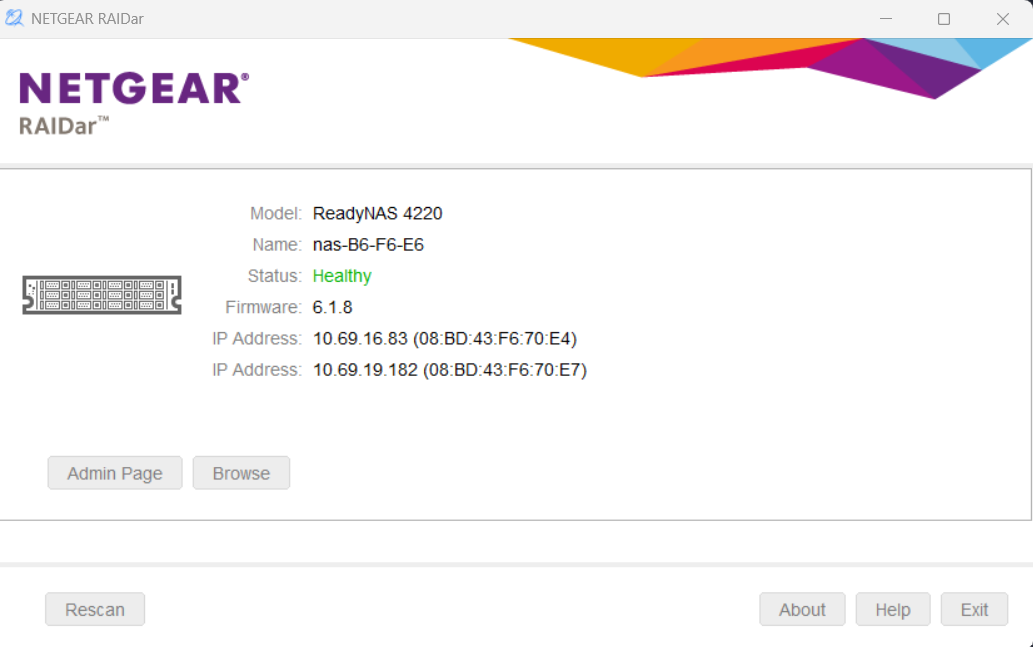This screenshot has width=1033, height=647.
Task: Click the RAIDar app icon in title bar
Action: tap(14, 18)
